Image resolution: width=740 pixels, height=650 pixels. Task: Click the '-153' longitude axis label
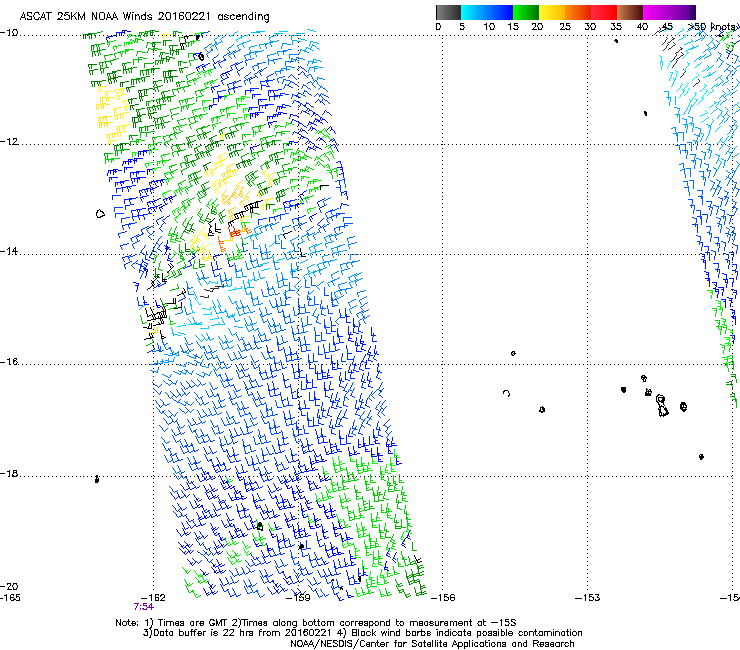pyautogui.click(x=588, y=597)
